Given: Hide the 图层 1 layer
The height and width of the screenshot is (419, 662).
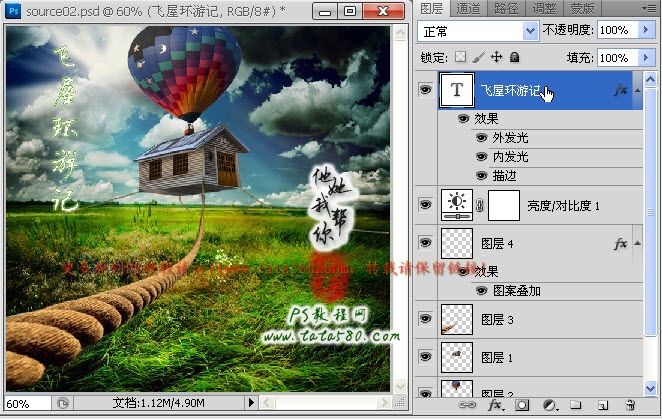Looking at the screenshot, I should 426,356.
